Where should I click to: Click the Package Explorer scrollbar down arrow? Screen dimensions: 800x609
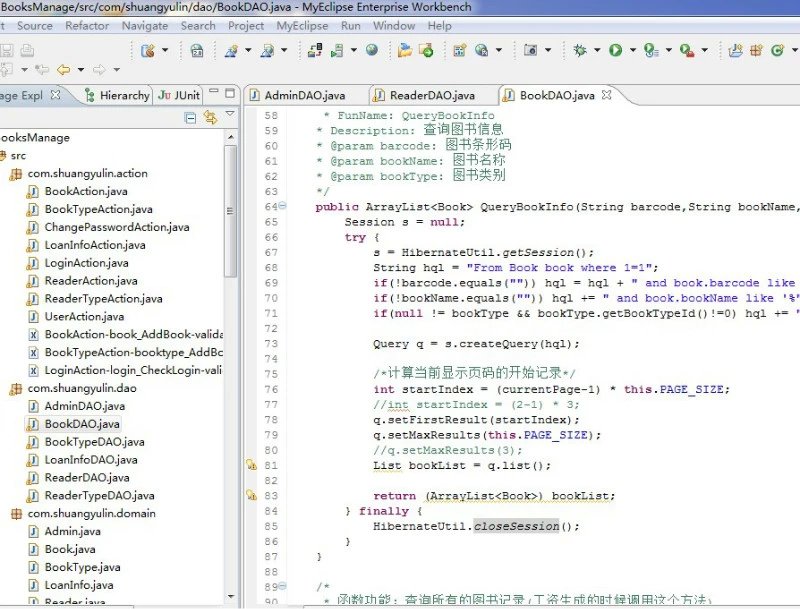coord(231,596)
